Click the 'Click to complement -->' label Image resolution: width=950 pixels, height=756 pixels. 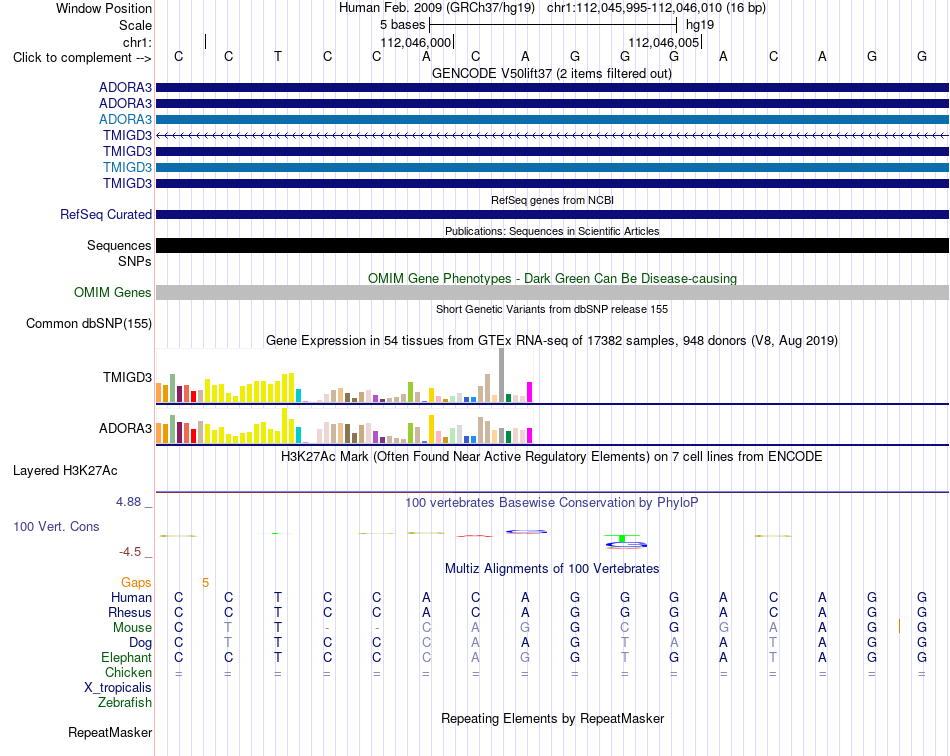click(x=82, y=58)
